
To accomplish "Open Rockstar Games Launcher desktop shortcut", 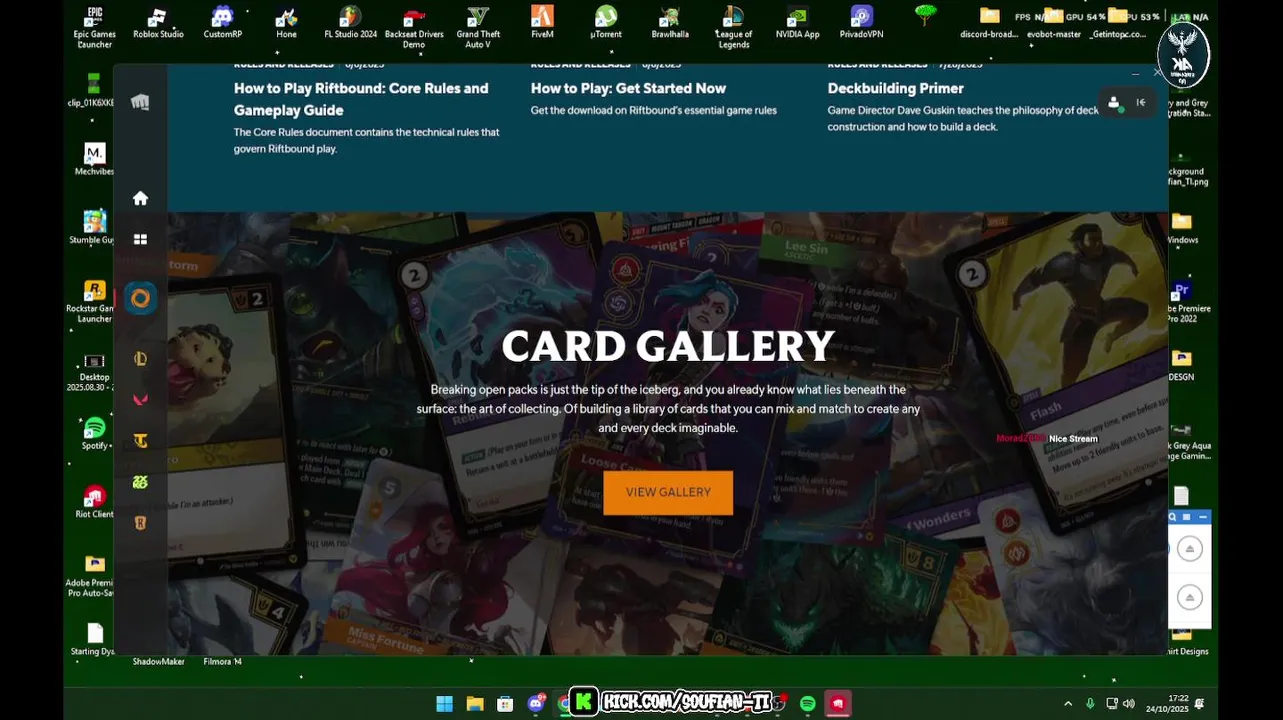I will 93,301.
